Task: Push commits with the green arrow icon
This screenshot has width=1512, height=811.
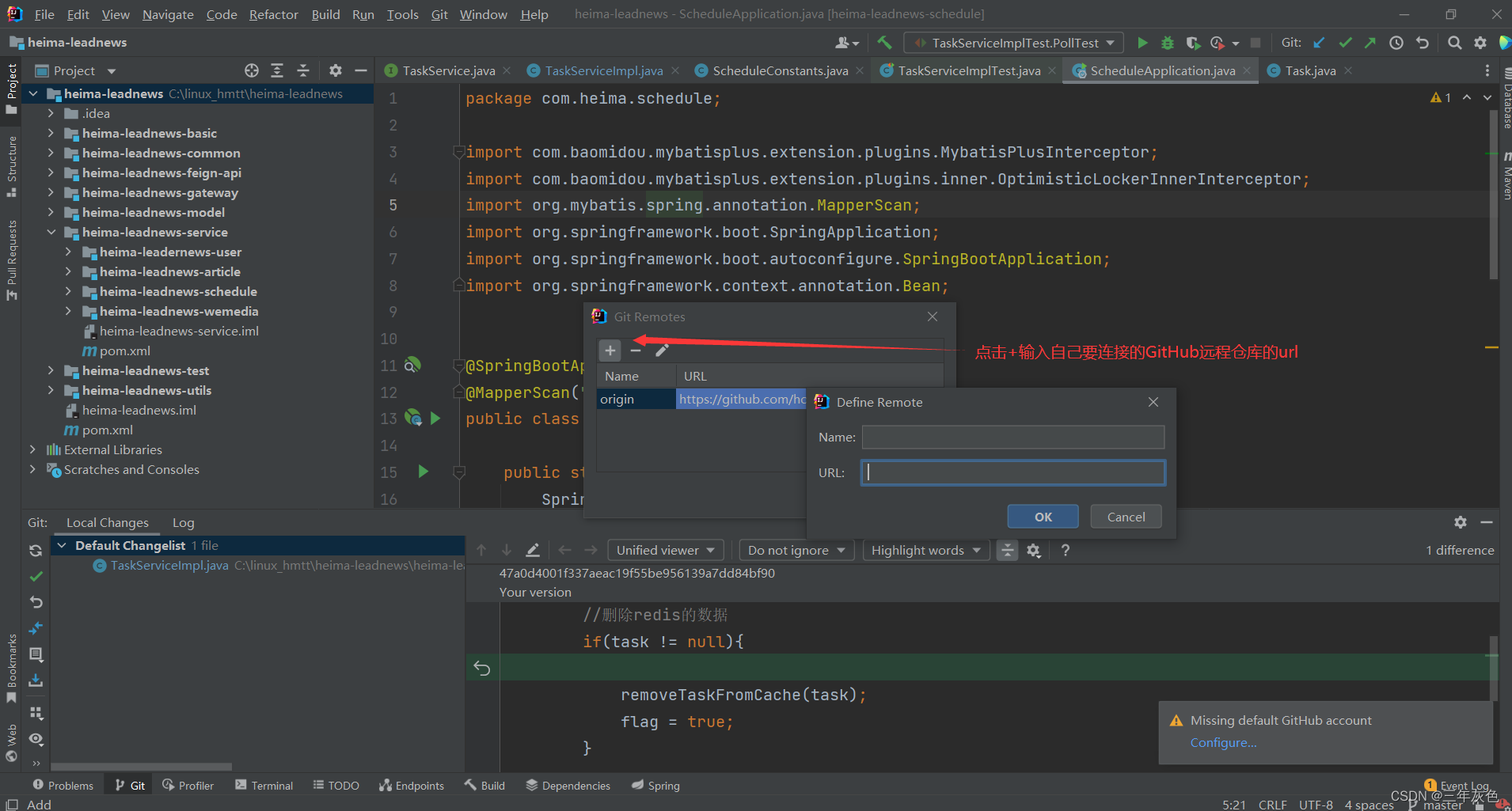Action: pos(1370,43)
